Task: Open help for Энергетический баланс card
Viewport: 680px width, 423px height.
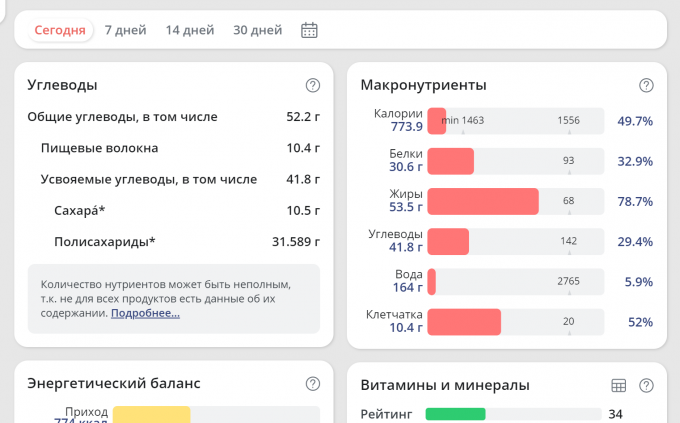Action: pyautogui.click(x=313, y=384)
